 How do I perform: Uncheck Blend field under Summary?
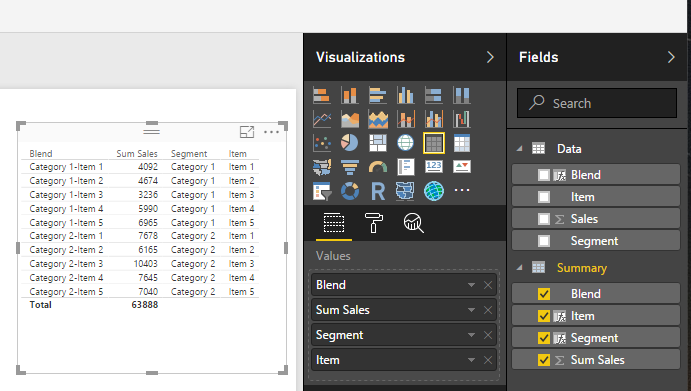(544, 294)
